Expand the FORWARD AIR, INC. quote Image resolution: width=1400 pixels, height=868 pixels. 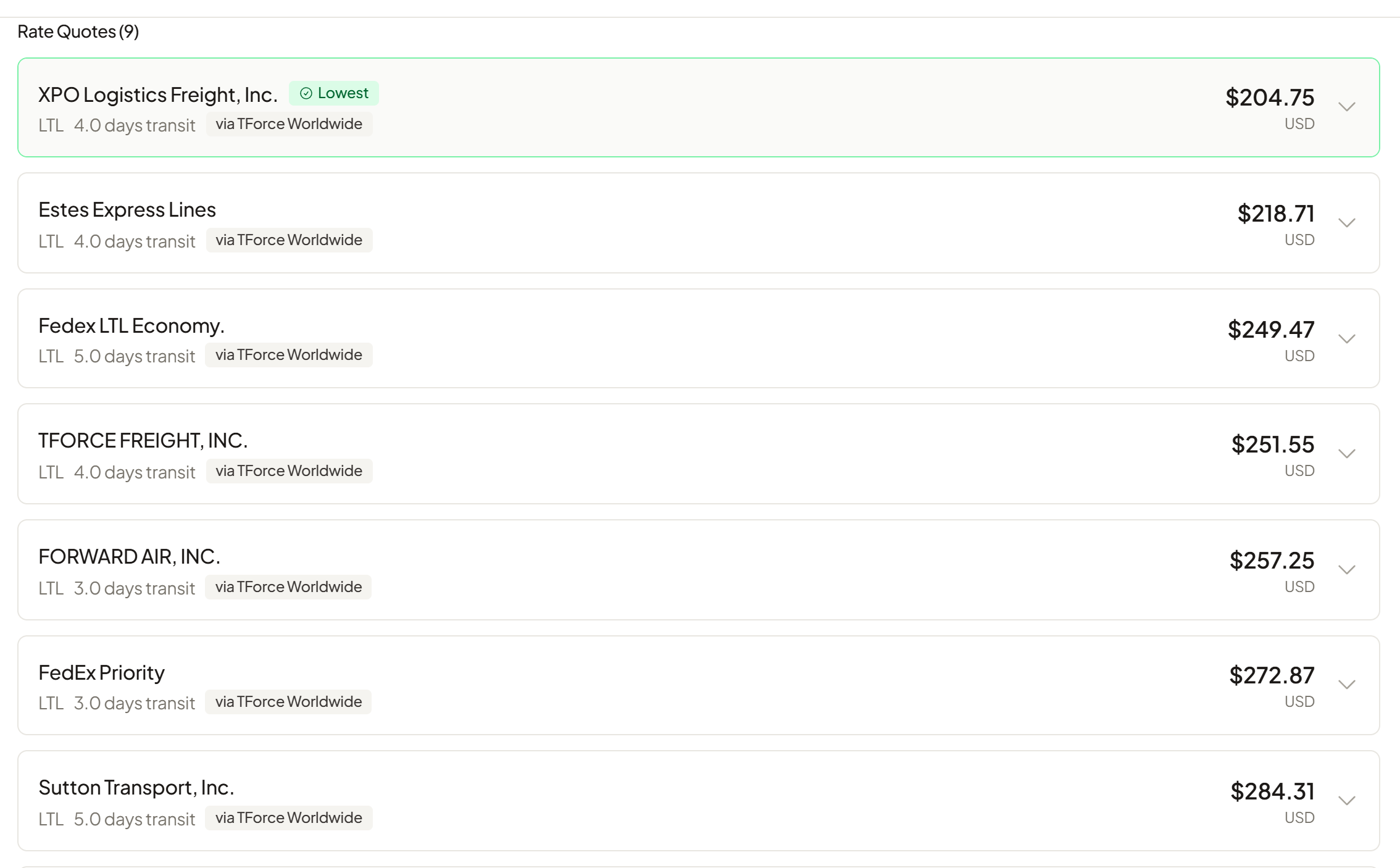click(1346, 569)
